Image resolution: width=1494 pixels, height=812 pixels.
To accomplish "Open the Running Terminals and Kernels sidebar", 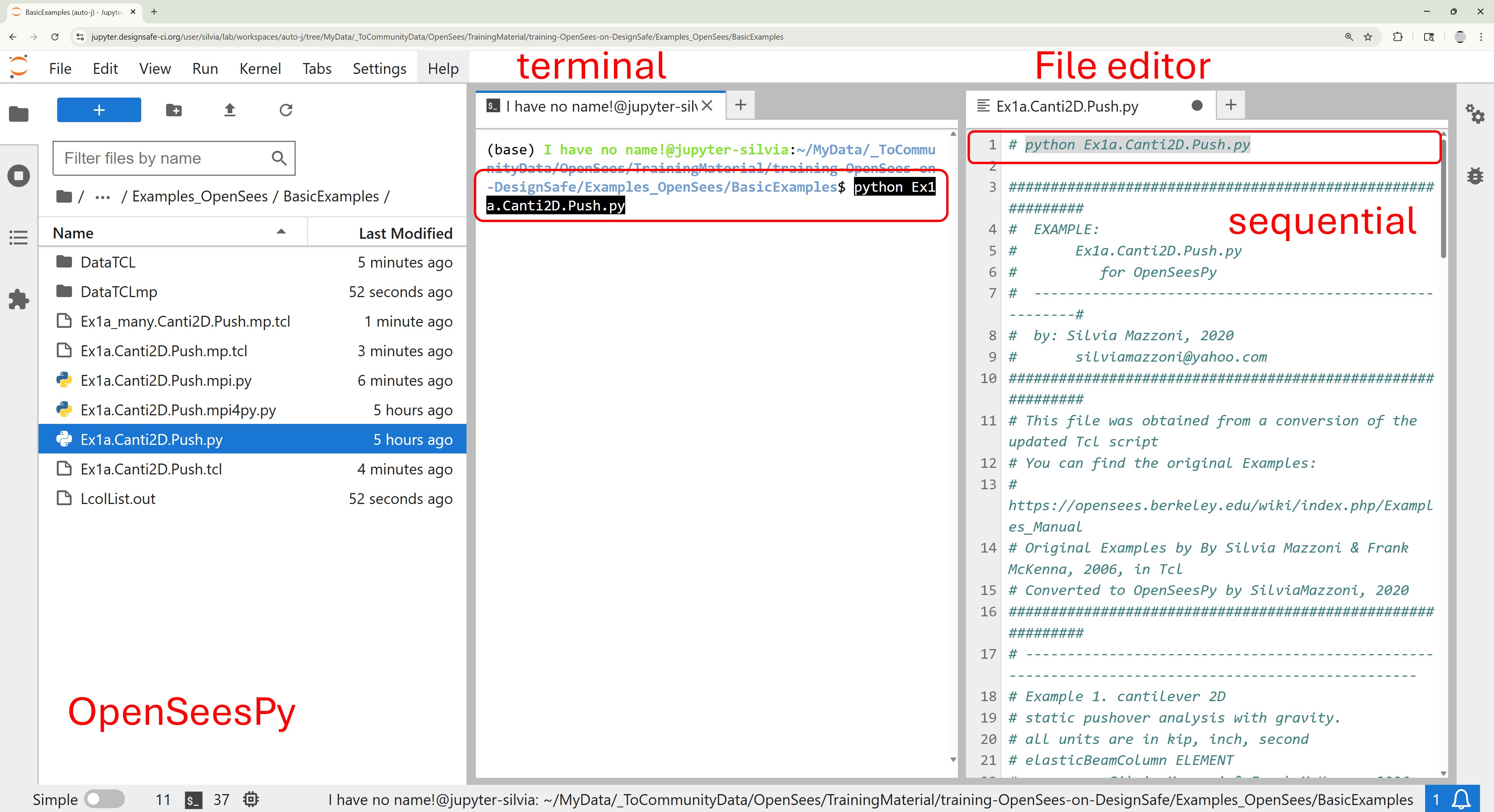I will pos(19,176).
